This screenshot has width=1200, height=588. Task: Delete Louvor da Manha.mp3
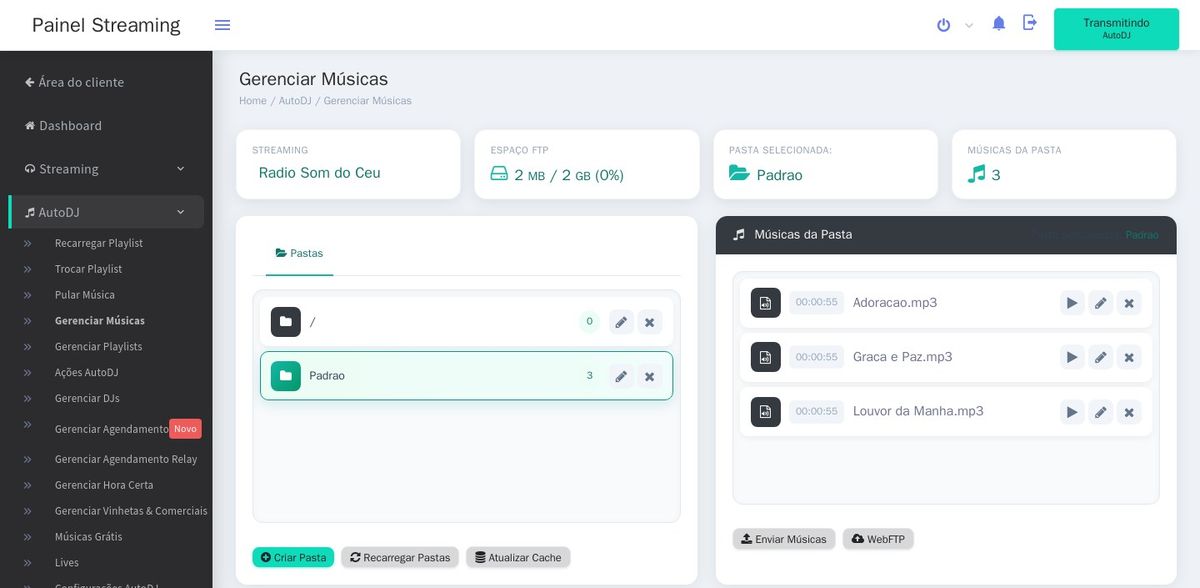(1129, 411)
